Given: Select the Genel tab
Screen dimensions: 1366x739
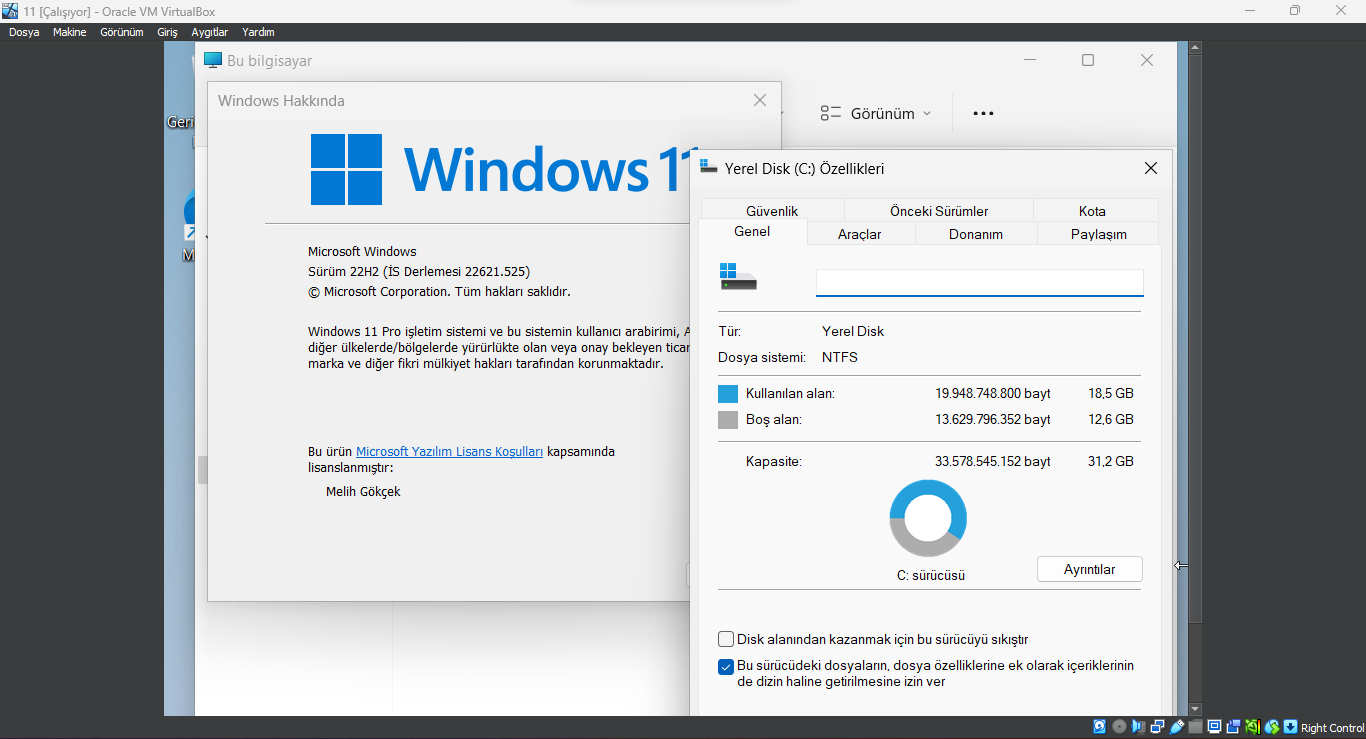Looking at the screenshot, I should coord(752,232).
